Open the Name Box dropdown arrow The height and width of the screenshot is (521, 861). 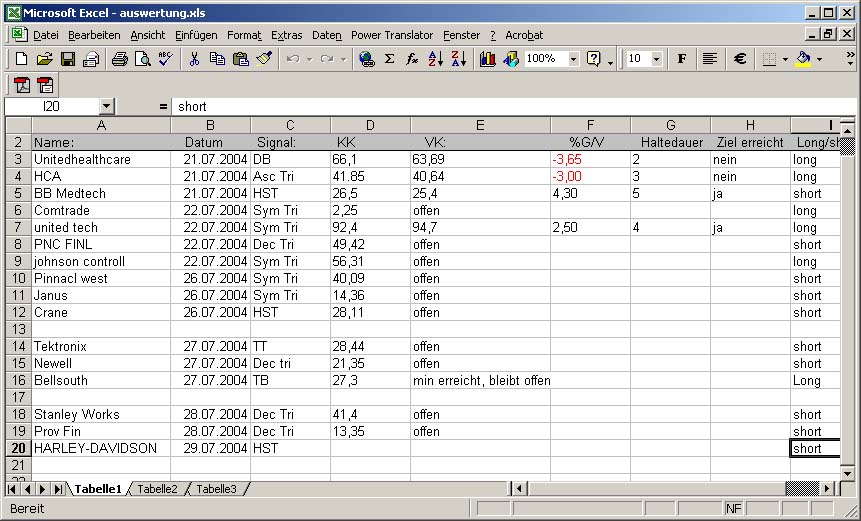click(x=107, y=106)
